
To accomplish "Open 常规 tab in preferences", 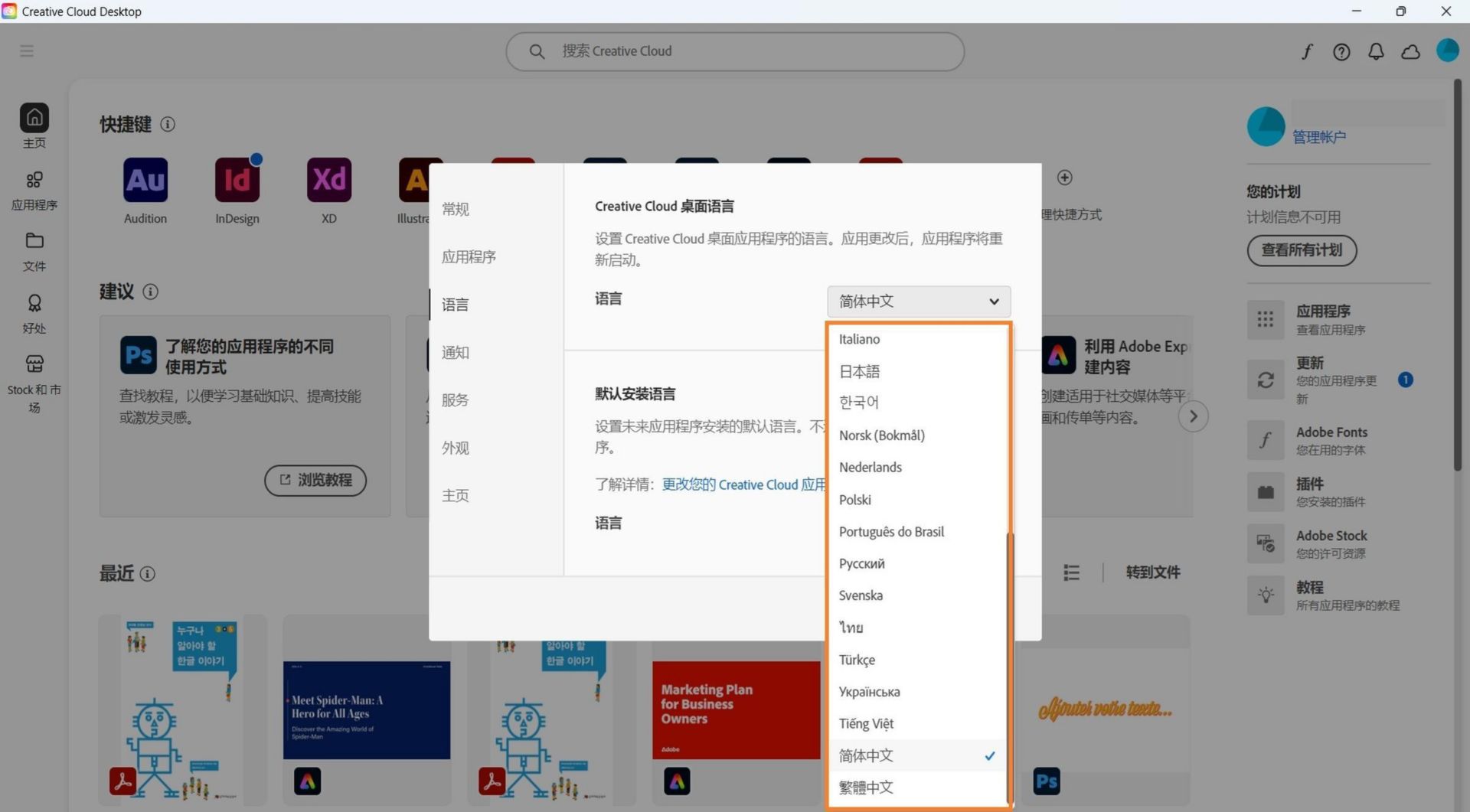I will [456, 209].
